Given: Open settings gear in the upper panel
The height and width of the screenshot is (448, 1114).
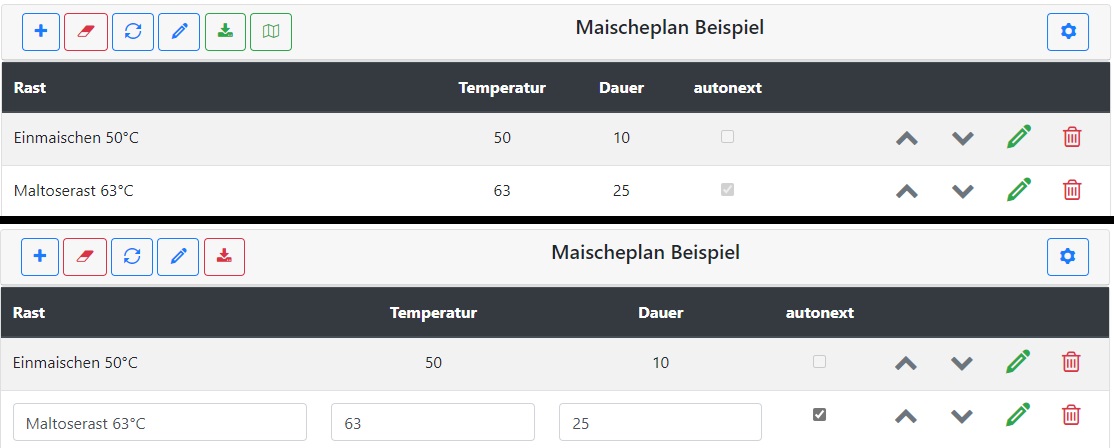Looking at the screenshot, I should (x=1068, y=32).
